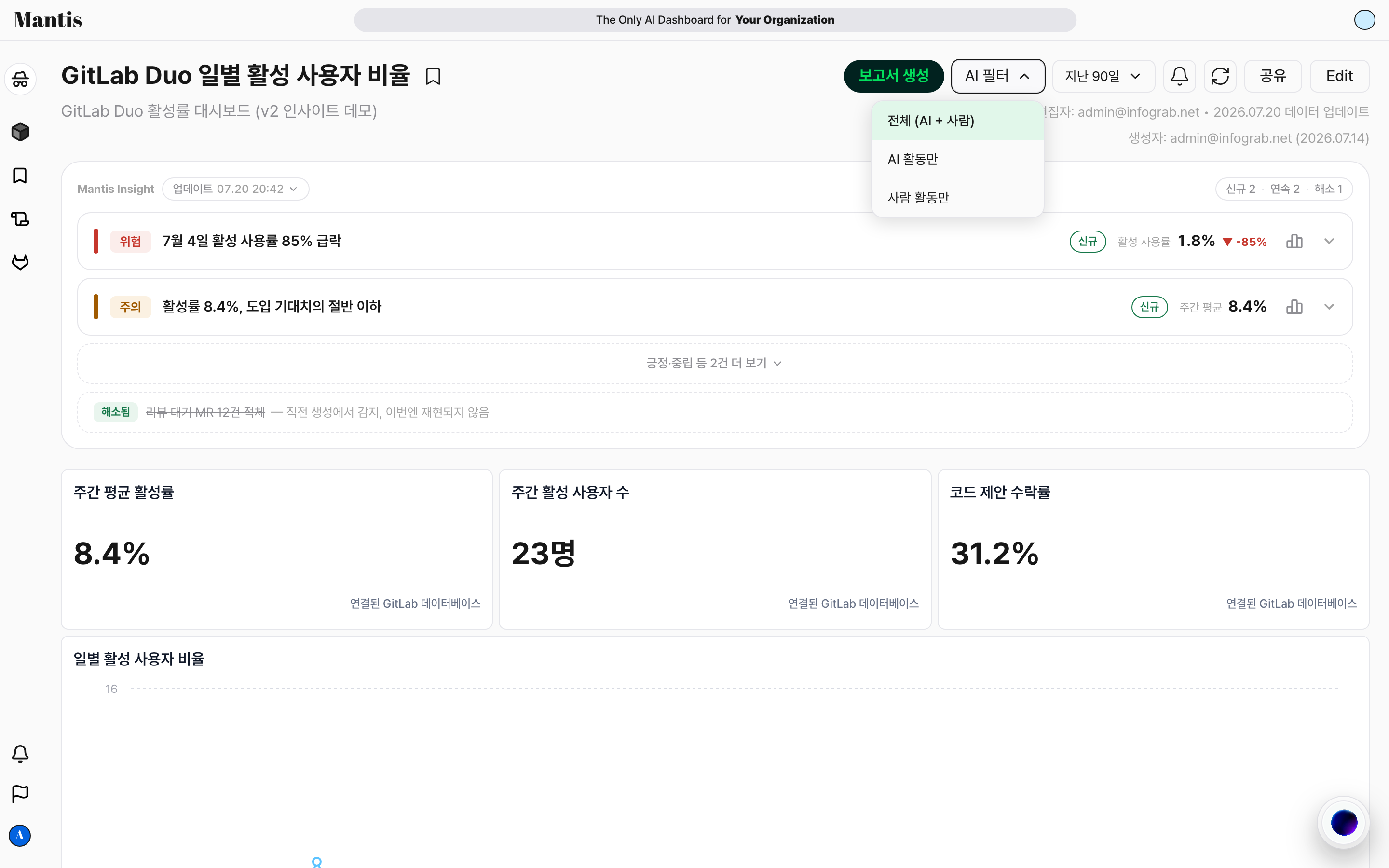Open the 업데이트 07.20 20:42 version dropdown

[235, 189]
